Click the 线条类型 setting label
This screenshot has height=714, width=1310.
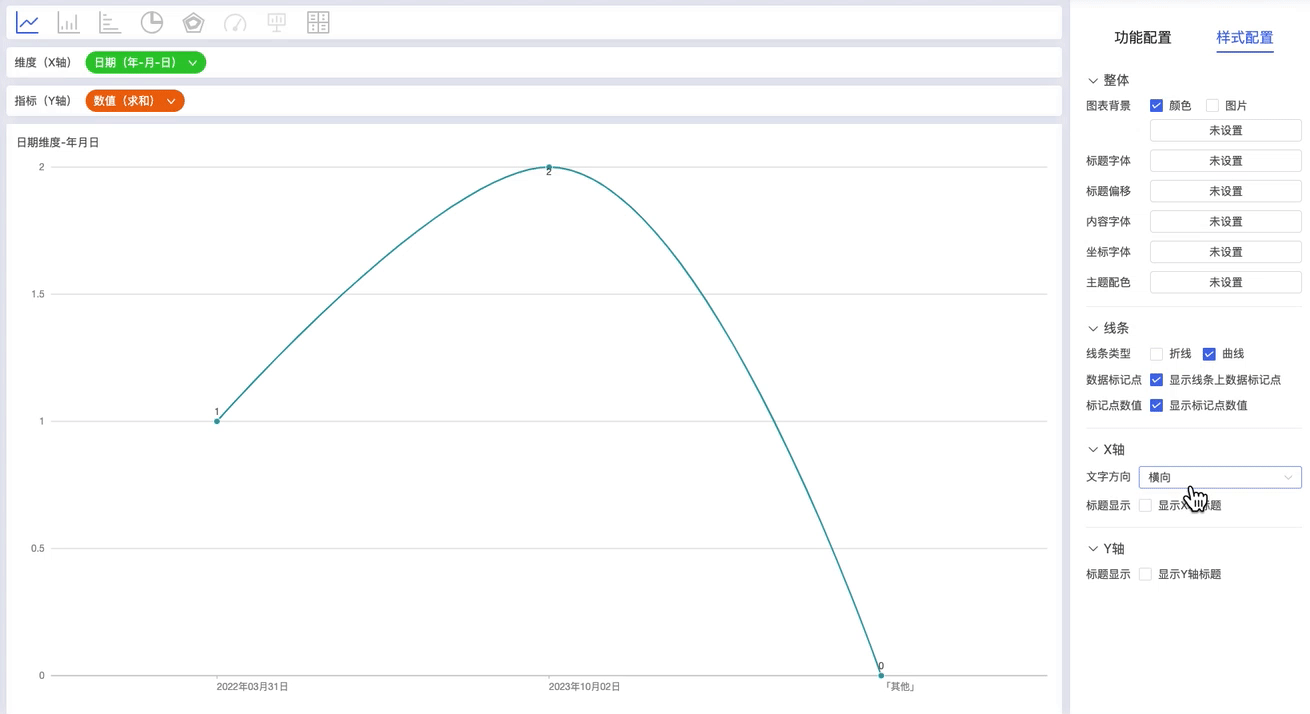[1108, 354]
